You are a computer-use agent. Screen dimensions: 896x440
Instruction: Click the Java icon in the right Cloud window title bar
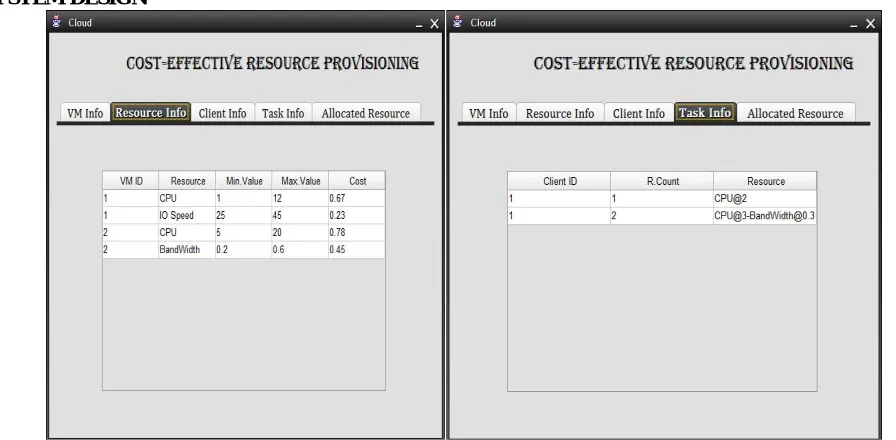coord(457,22)
